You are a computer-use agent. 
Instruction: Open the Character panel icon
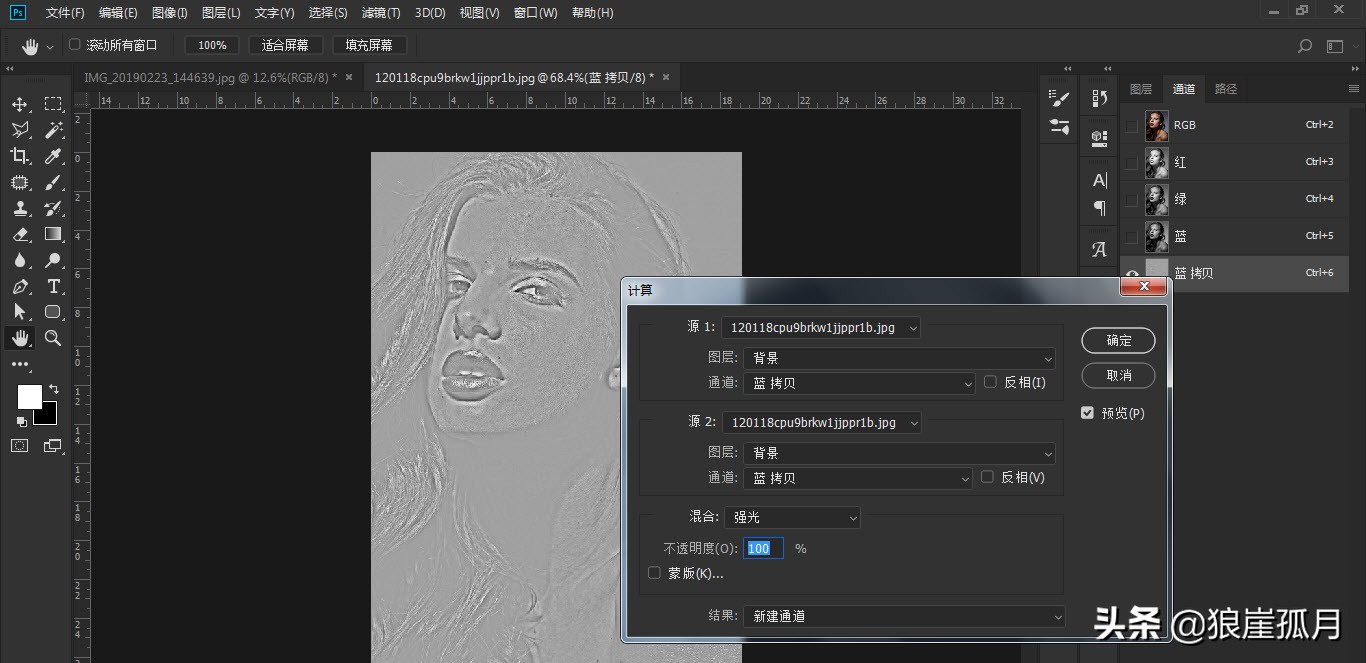[1100, 180]
